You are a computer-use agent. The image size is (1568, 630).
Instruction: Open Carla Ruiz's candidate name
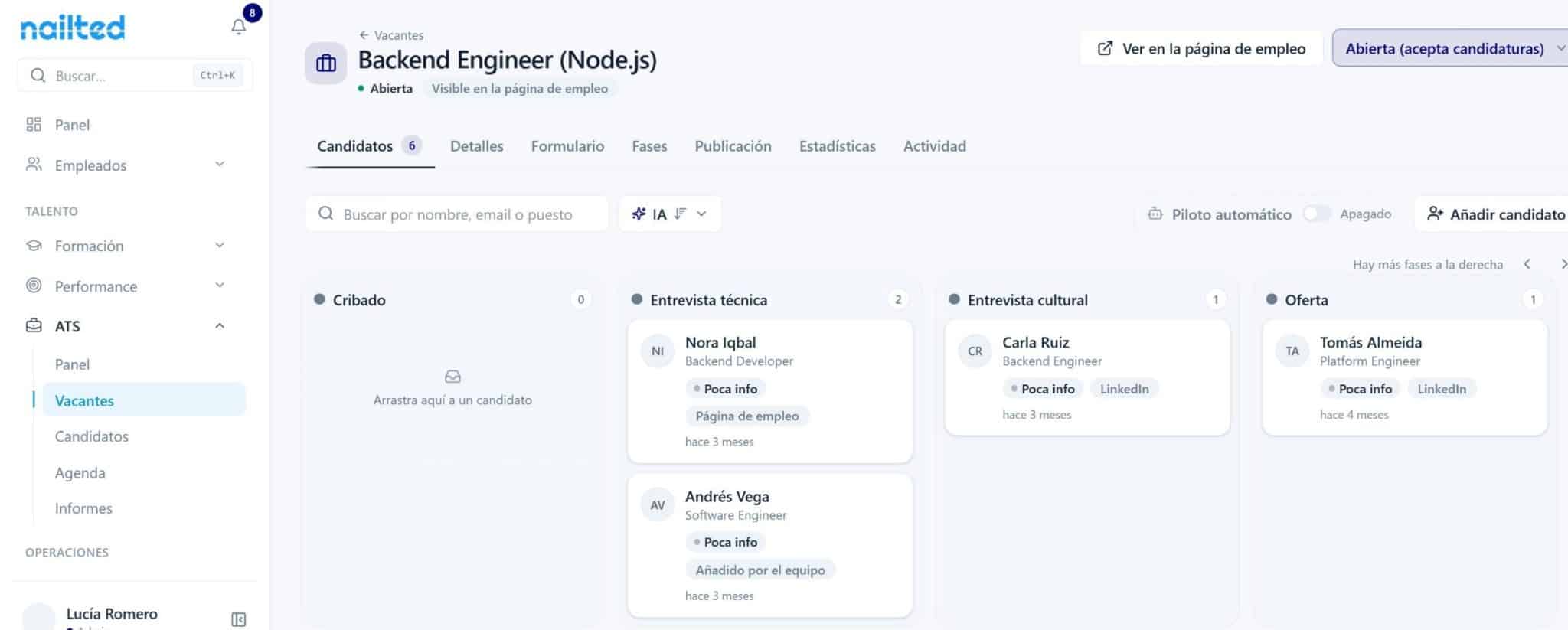point(1036,342)
